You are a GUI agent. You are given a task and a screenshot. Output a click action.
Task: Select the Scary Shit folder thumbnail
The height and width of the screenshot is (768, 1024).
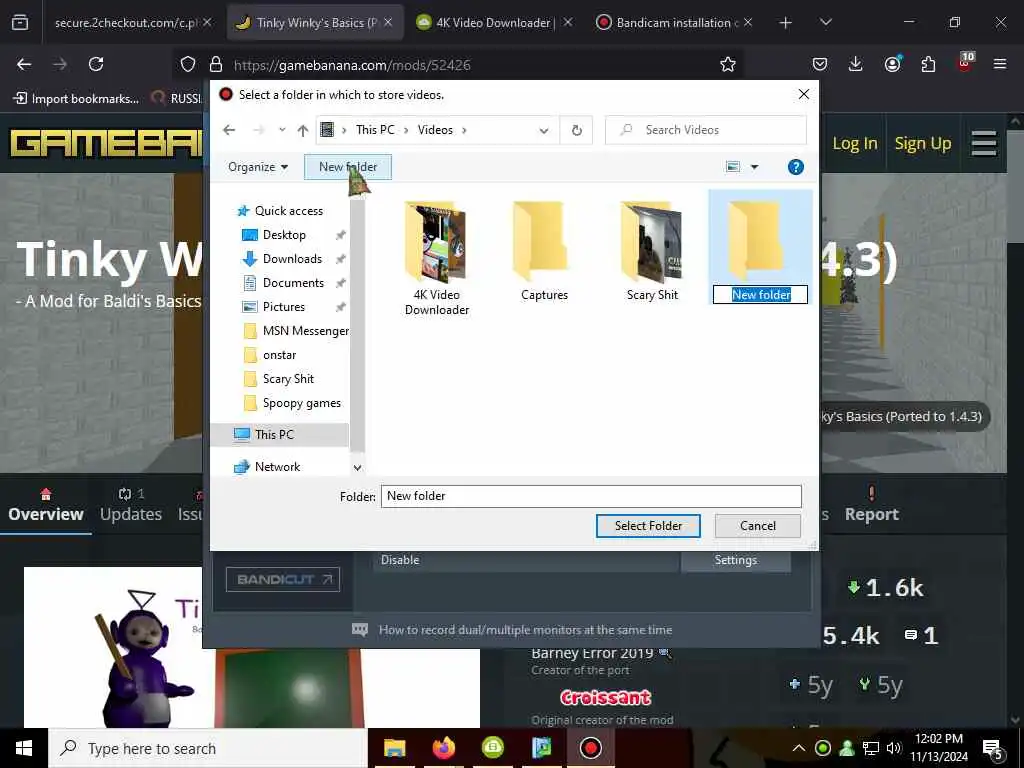click(x=652, y=240)
